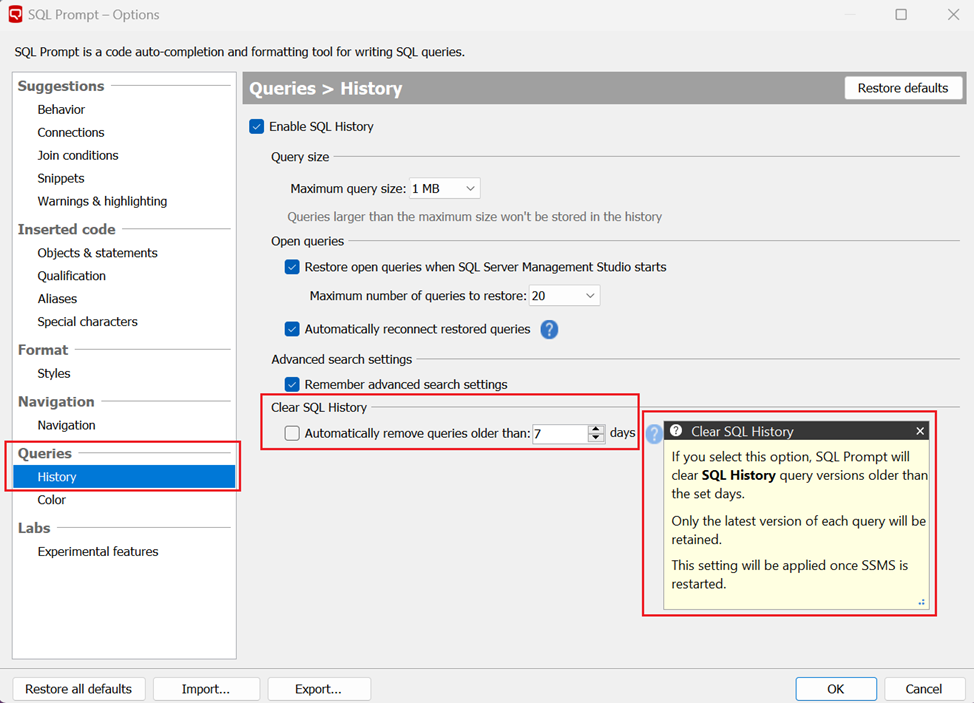Open the Navigation options page

[66, 425]
